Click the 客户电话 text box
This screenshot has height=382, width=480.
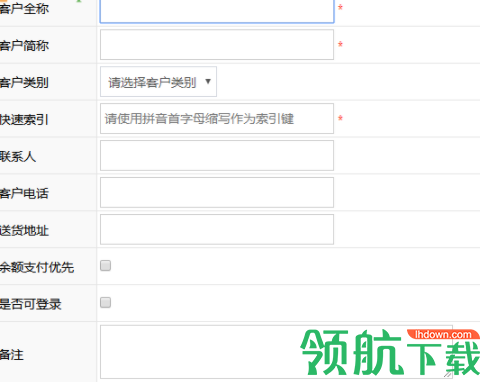pos(217,193)
